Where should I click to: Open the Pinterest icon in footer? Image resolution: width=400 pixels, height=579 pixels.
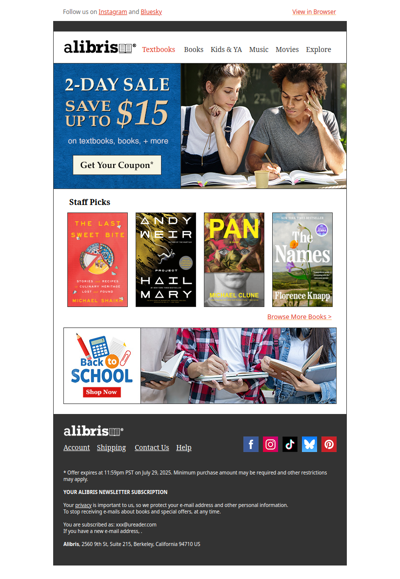(329, 444)
